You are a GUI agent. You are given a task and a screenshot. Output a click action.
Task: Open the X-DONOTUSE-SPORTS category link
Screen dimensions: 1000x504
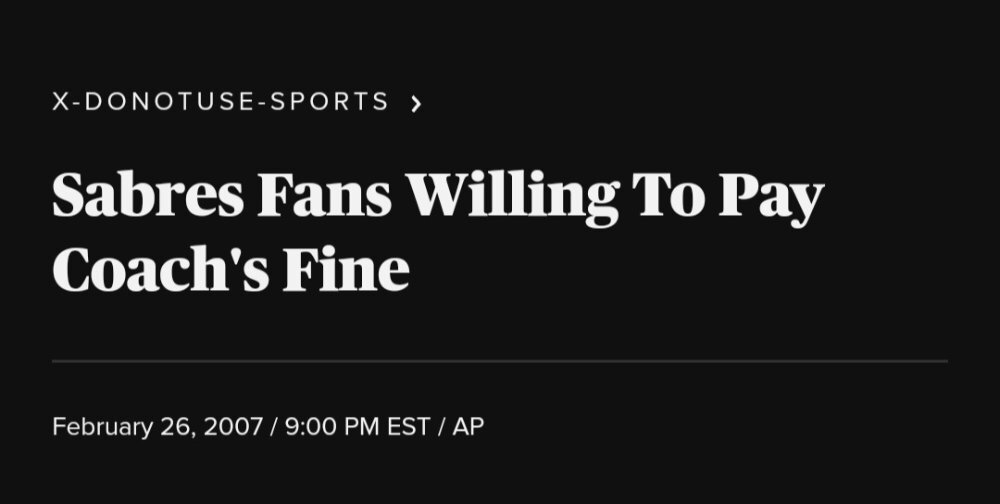(x=221, y=101)
